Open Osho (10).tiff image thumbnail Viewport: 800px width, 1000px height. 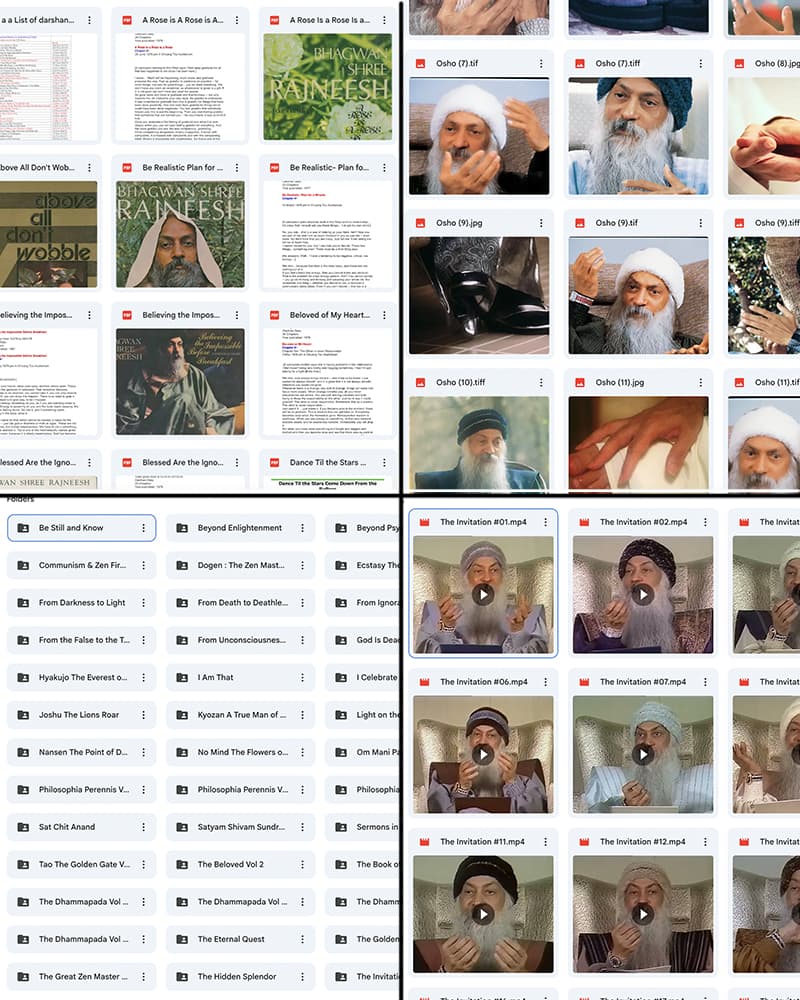click(479, 443)
